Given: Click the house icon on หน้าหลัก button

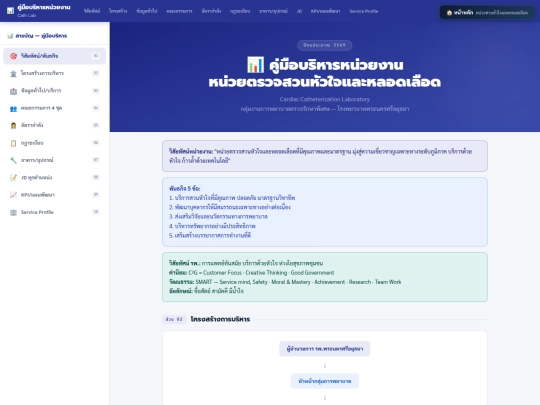Looking at the screenshot, I should (x=449, y=13).
